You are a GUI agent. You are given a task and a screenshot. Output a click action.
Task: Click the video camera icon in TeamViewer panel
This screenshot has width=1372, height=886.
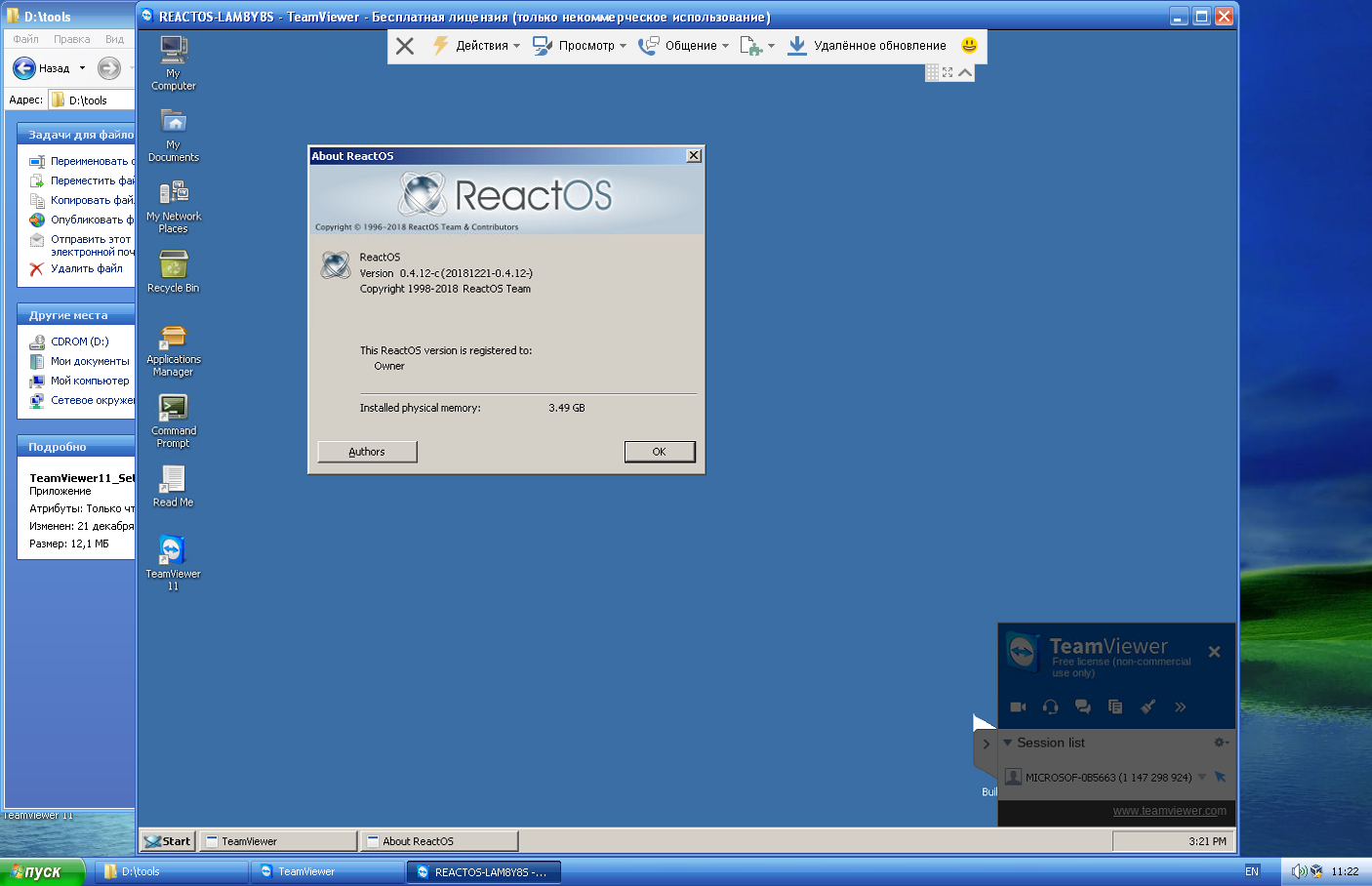click(1018, 706)
